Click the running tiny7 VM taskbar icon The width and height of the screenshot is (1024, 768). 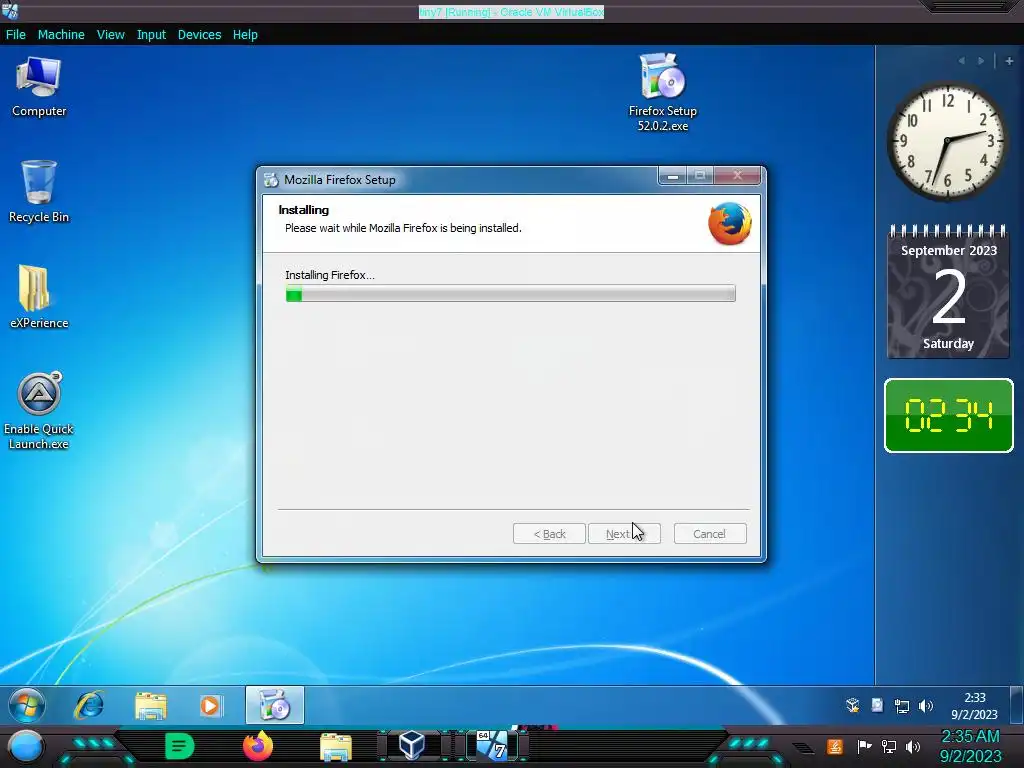(492, 745)
